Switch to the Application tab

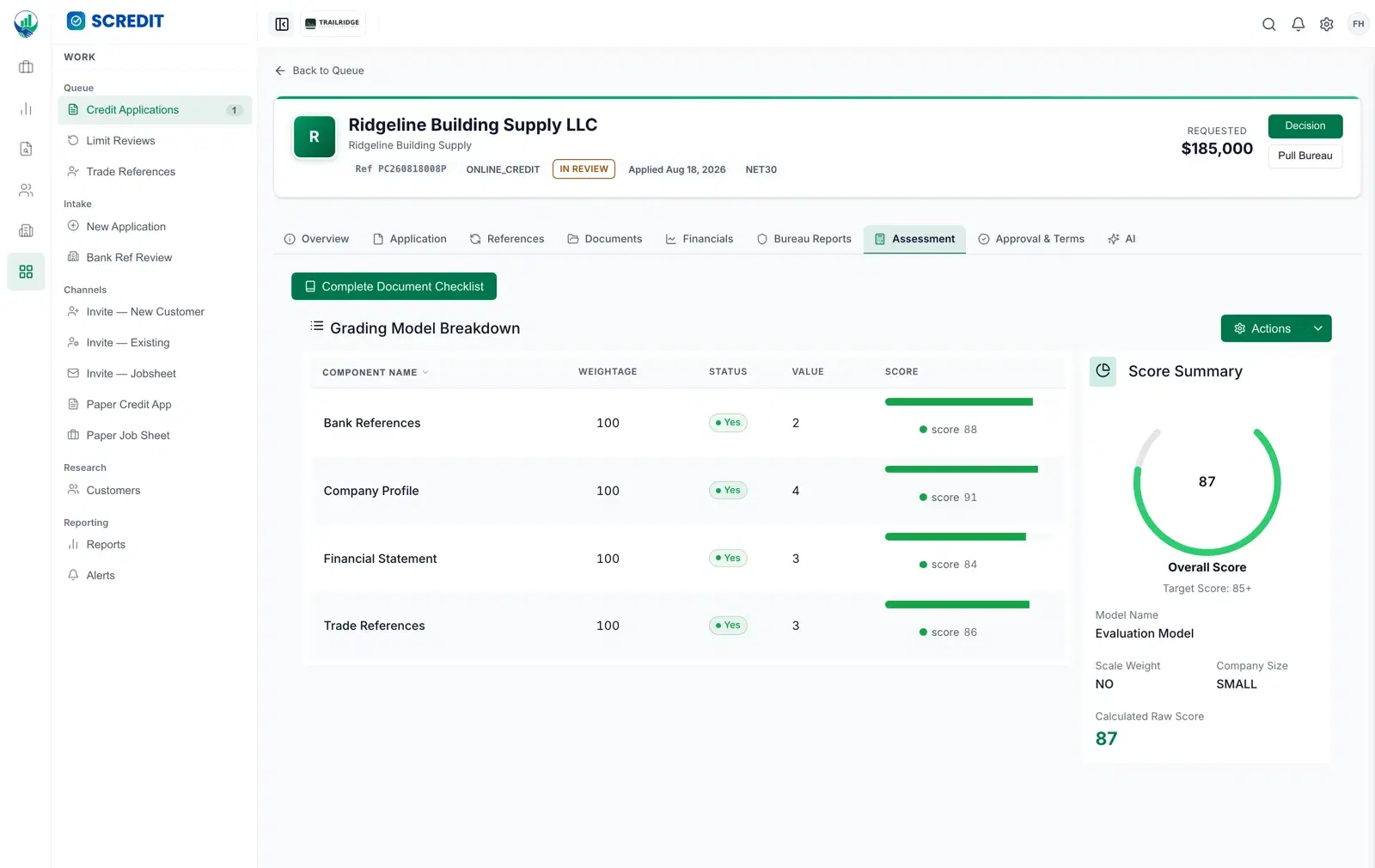(410, 239)
